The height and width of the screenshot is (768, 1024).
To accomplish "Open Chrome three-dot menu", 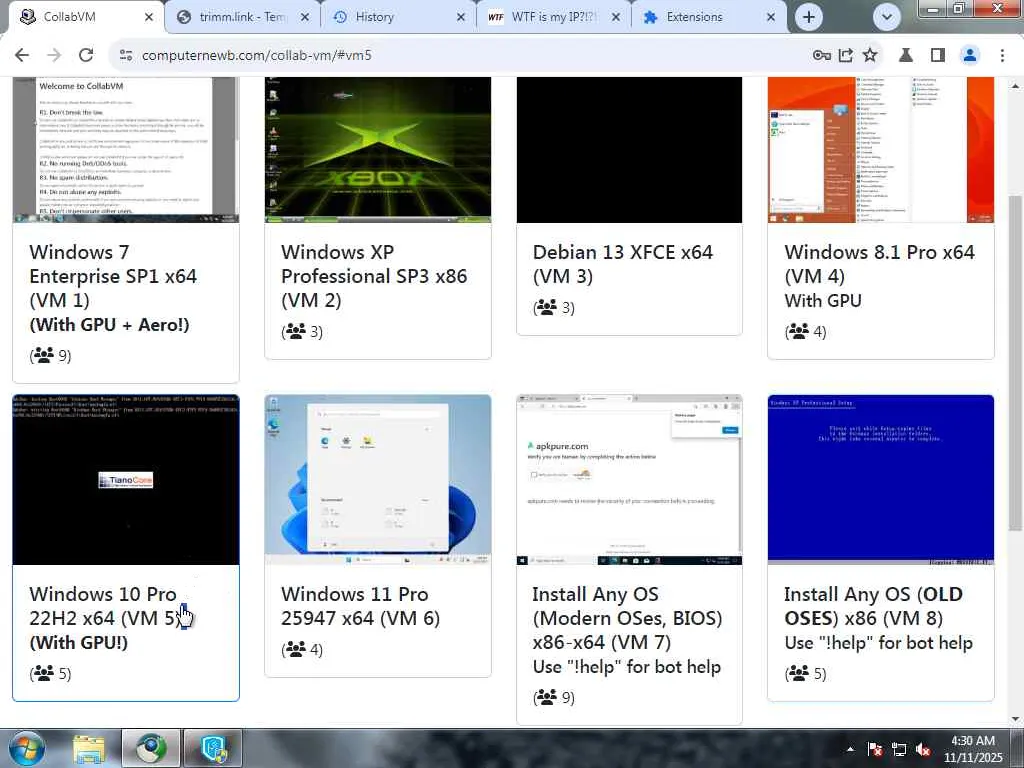I will [1002, 56].
